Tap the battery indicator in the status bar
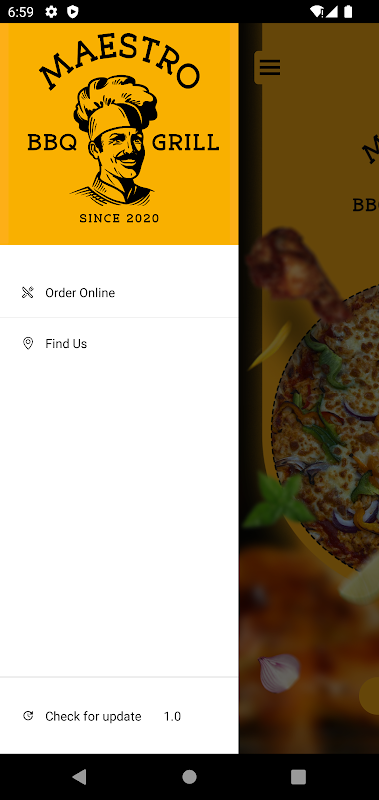Image resolution: width=379 pixels, height=800 pixels. click(348, 12)
